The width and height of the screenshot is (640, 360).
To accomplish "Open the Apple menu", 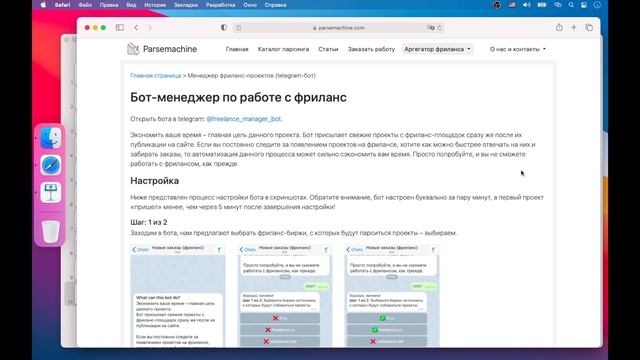I will click(43, 5).
